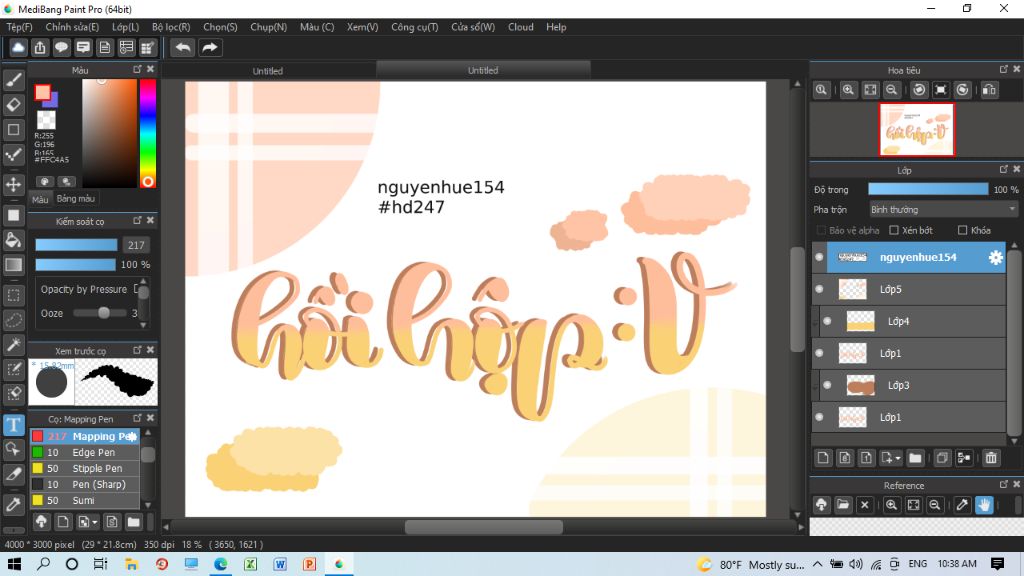
Task: Pop out the Màu color panel
Action: pyautogui.click(x=137, y=69)
